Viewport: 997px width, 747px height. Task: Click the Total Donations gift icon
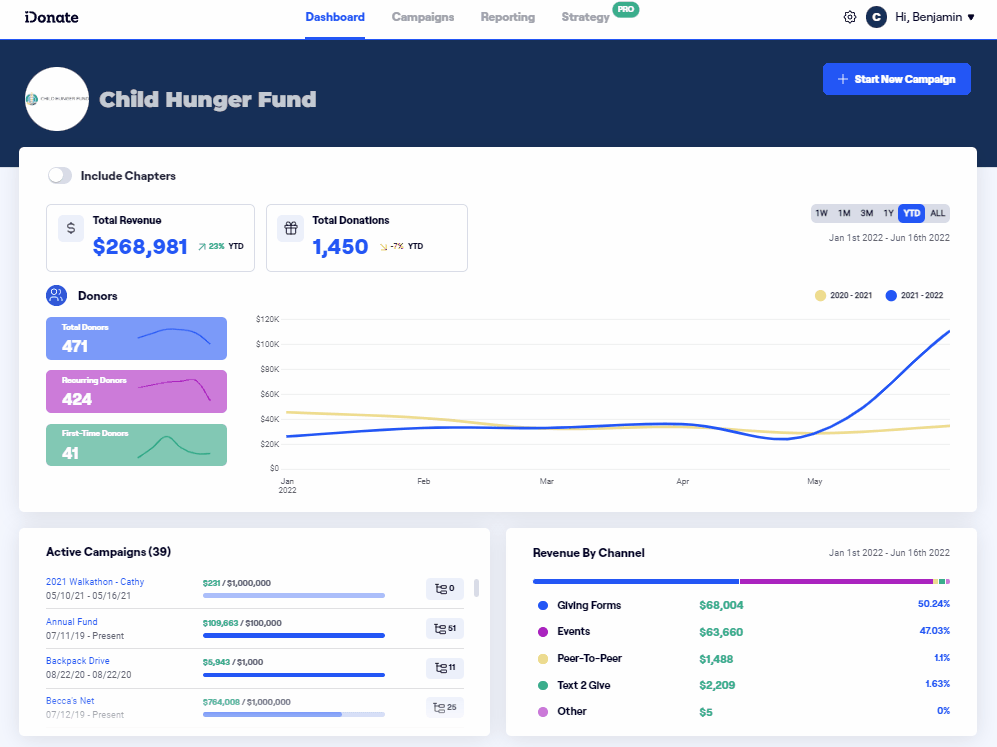click(x=290, y=228)
